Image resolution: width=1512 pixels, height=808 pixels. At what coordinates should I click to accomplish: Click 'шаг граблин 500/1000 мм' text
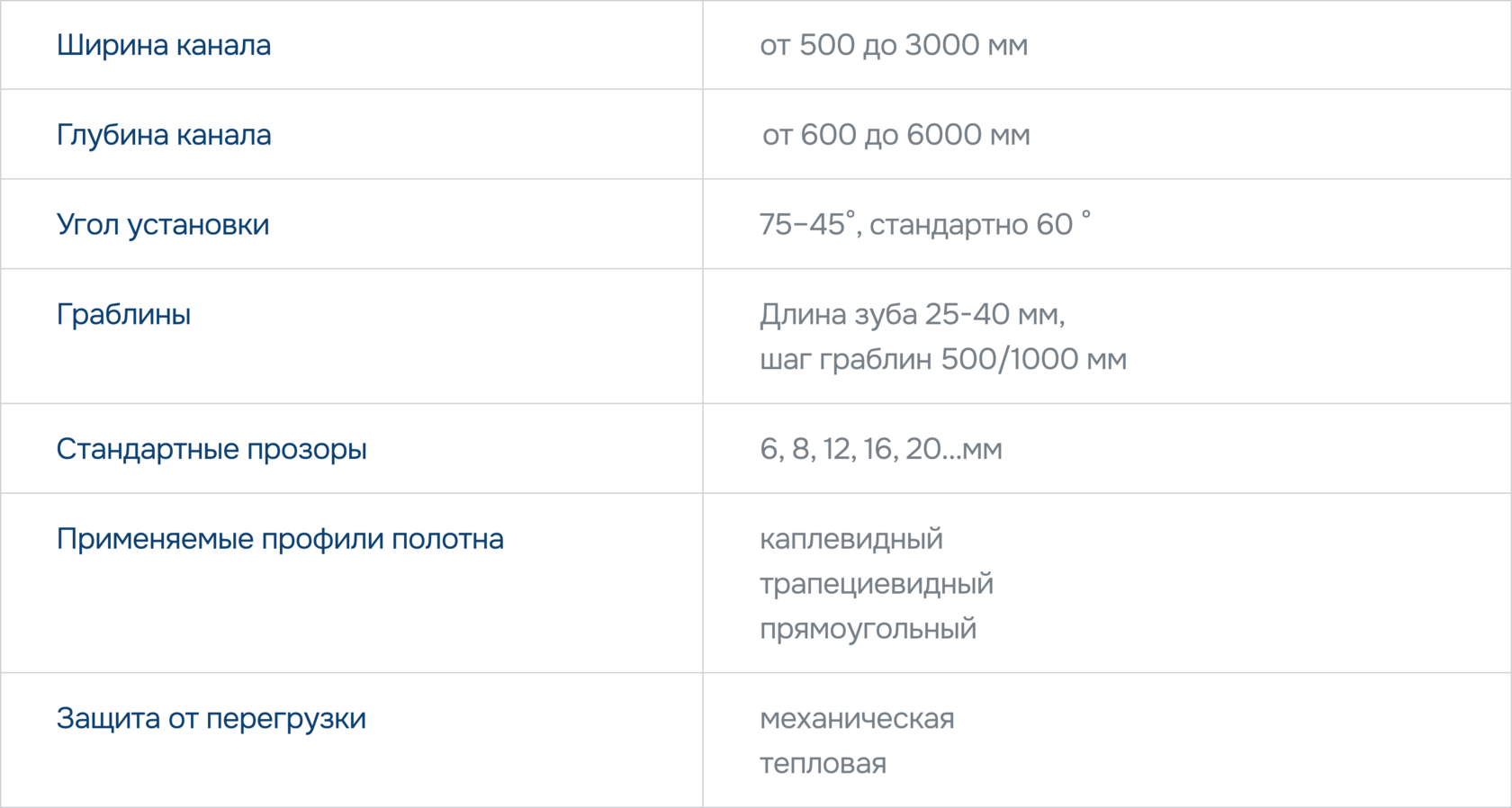[x=943, y=360]
